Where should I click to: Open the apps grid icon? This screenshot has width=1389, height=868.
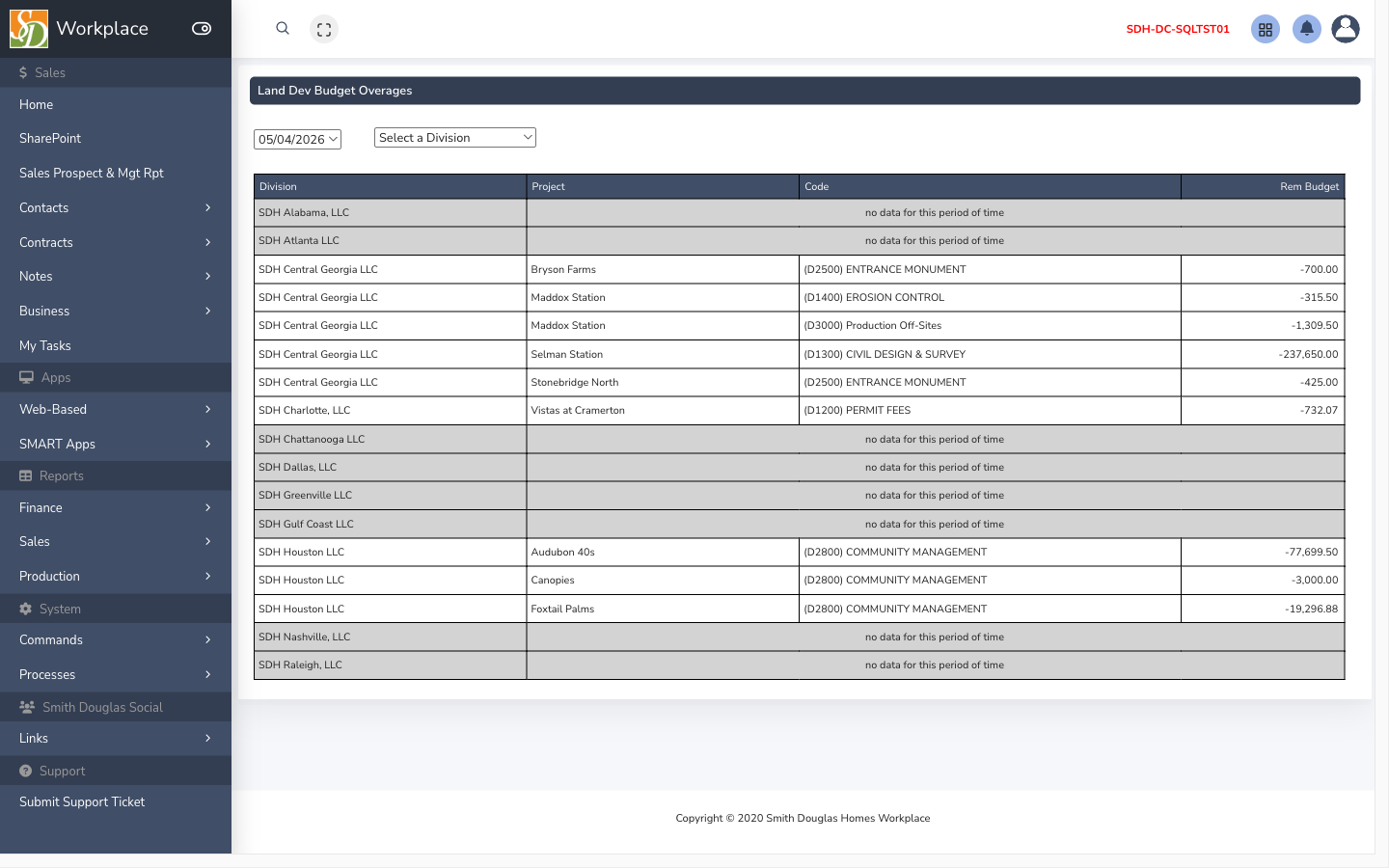[x=1266, y=29]
